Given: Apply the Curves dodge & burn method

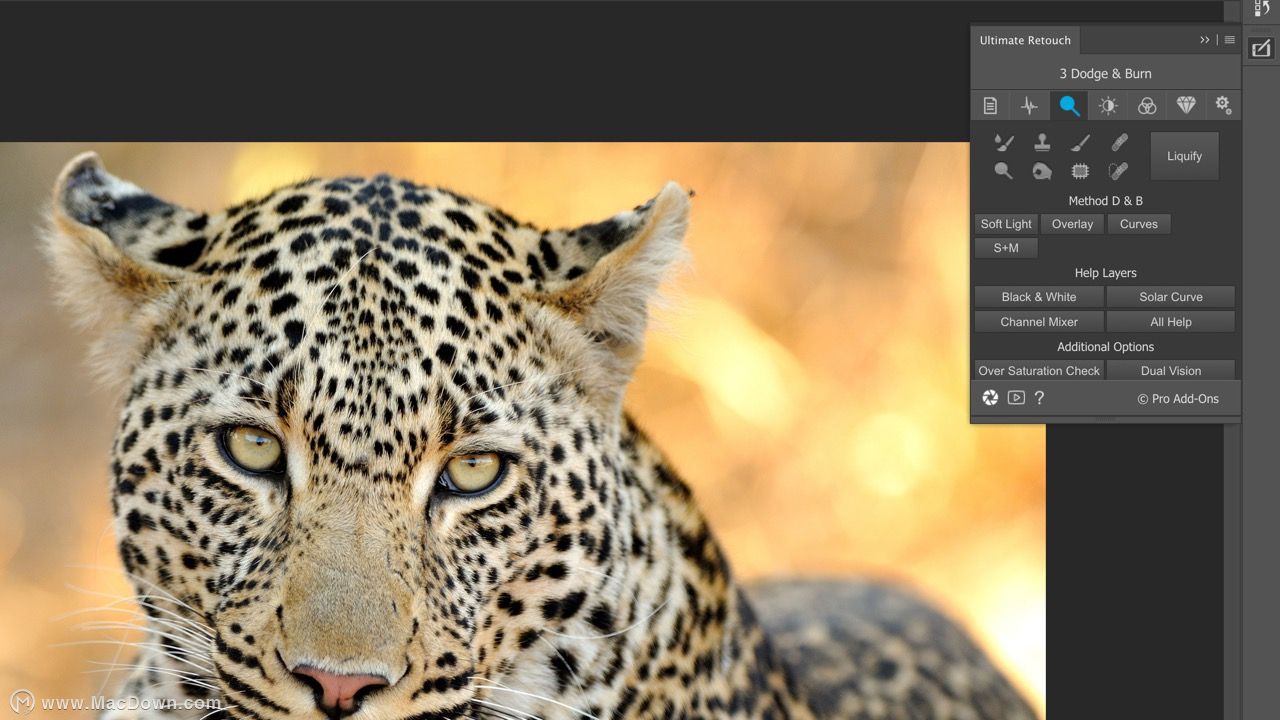Looking at the screenshot, I should (x=1139, y=224).
